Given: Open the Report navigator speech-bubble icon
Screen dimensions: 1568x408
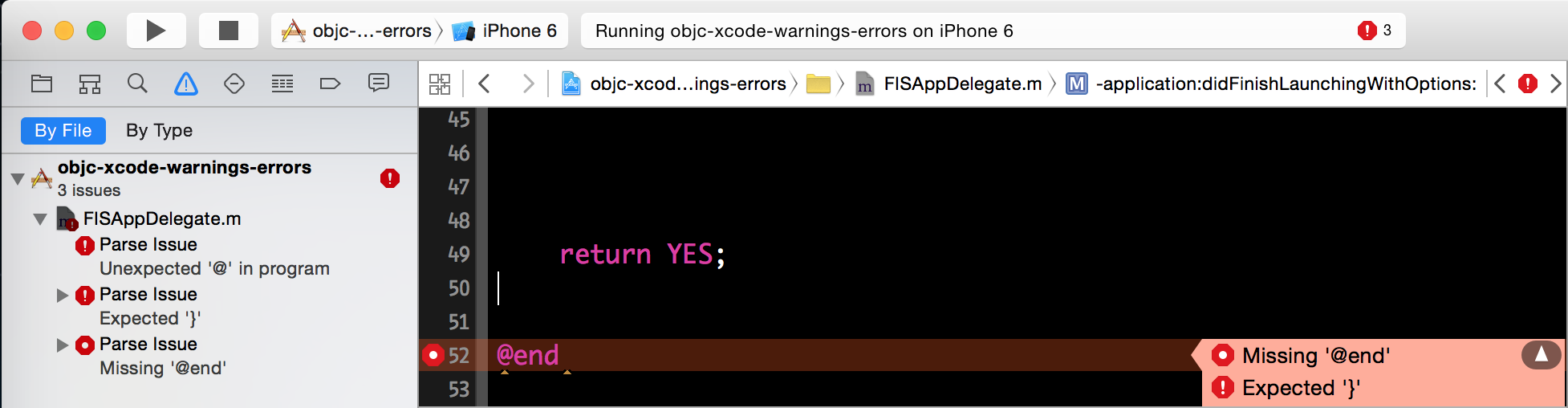Looking at the screenshot, I should point(378,84).
